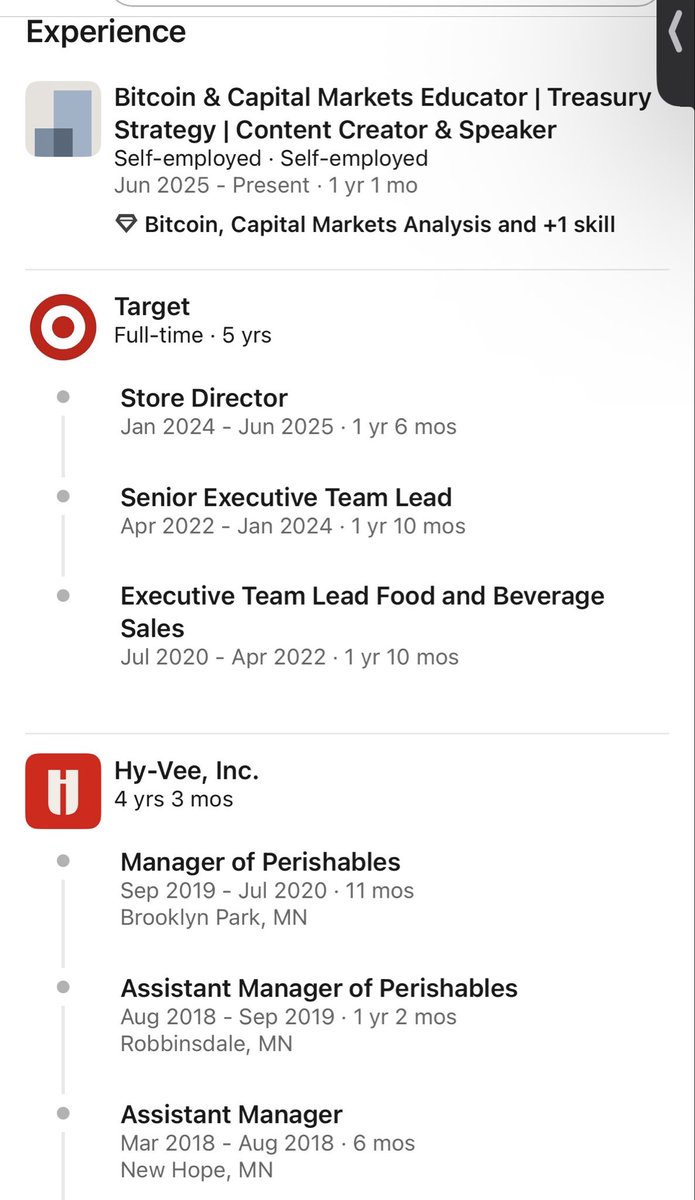Open Bitcoin, Capital Markets Analysis skills link
The image size is (695, 1200).
pyautogui.click(x=380, y=224)
